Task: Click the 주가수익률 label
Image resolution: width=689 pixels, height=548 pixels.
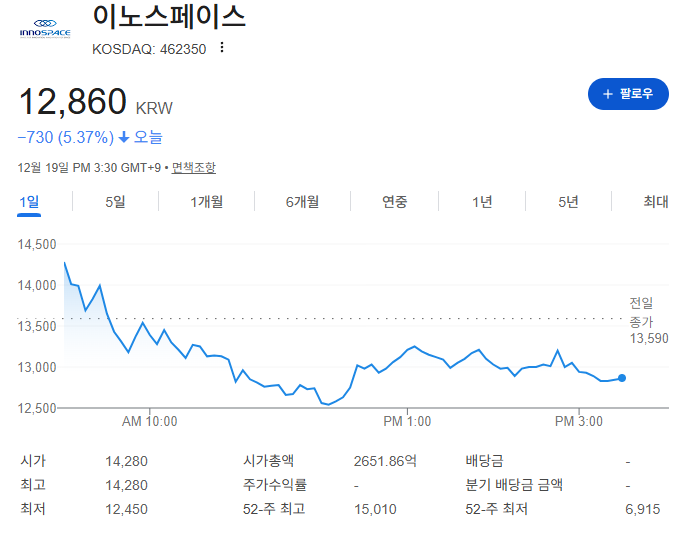Action: coord(275,485)
